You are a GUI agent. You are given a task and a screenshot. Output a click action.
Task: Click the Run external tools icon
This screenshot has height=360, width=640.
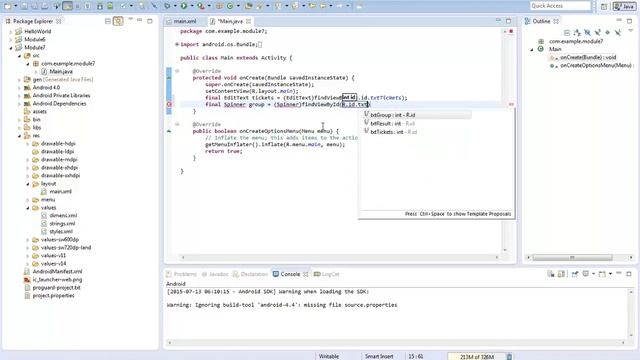200,6
